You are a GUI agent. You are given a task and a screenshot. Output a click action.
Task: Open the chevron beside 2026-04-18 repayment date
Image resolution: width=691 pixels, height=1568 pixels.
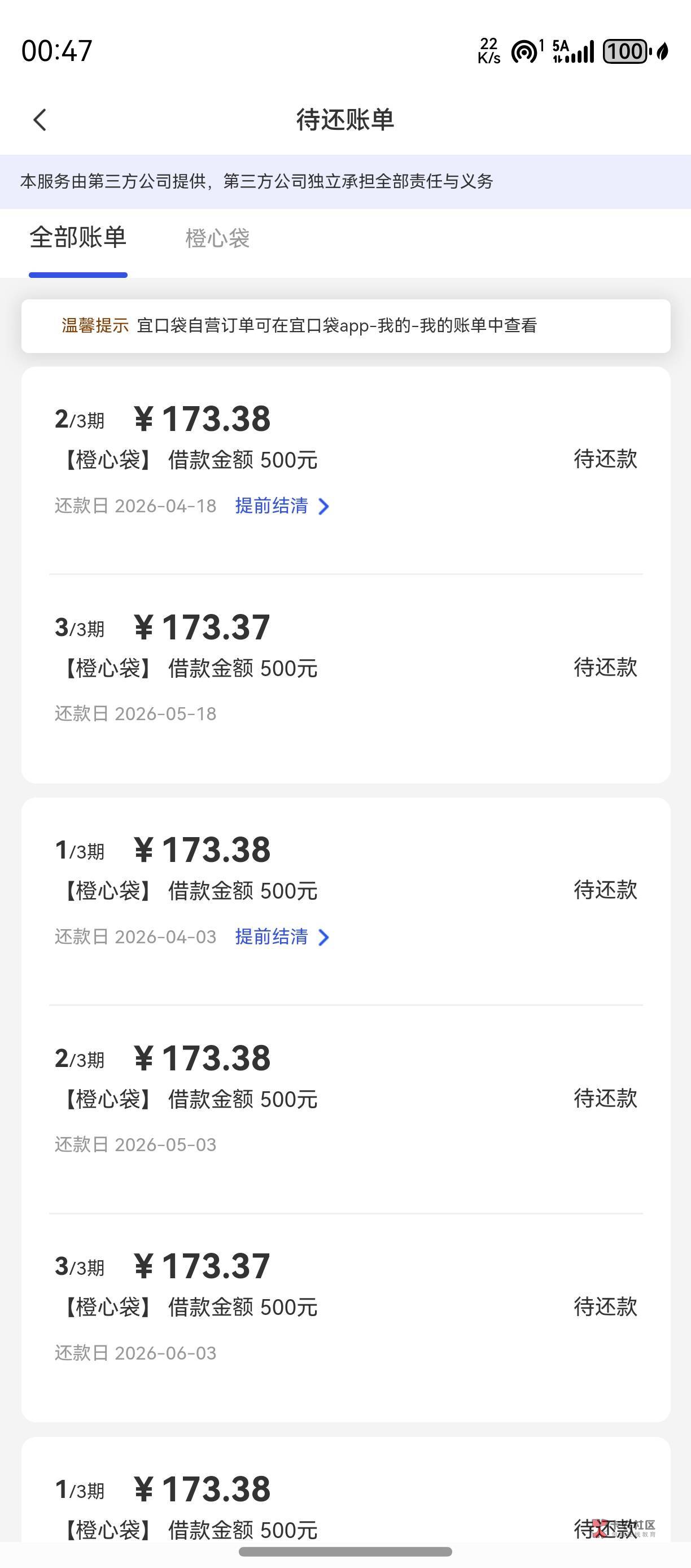(324, 507)
